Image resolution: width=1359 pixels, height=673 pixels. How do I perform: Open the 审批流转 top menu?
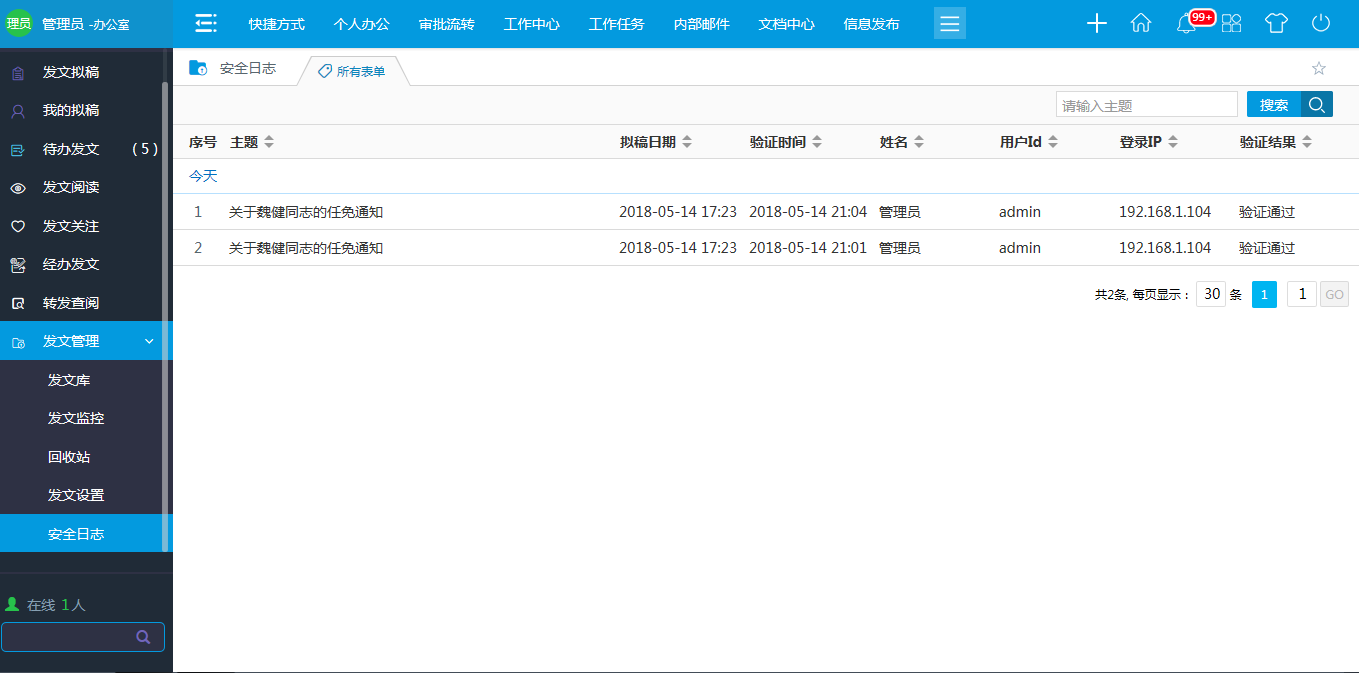coord(446,24)
